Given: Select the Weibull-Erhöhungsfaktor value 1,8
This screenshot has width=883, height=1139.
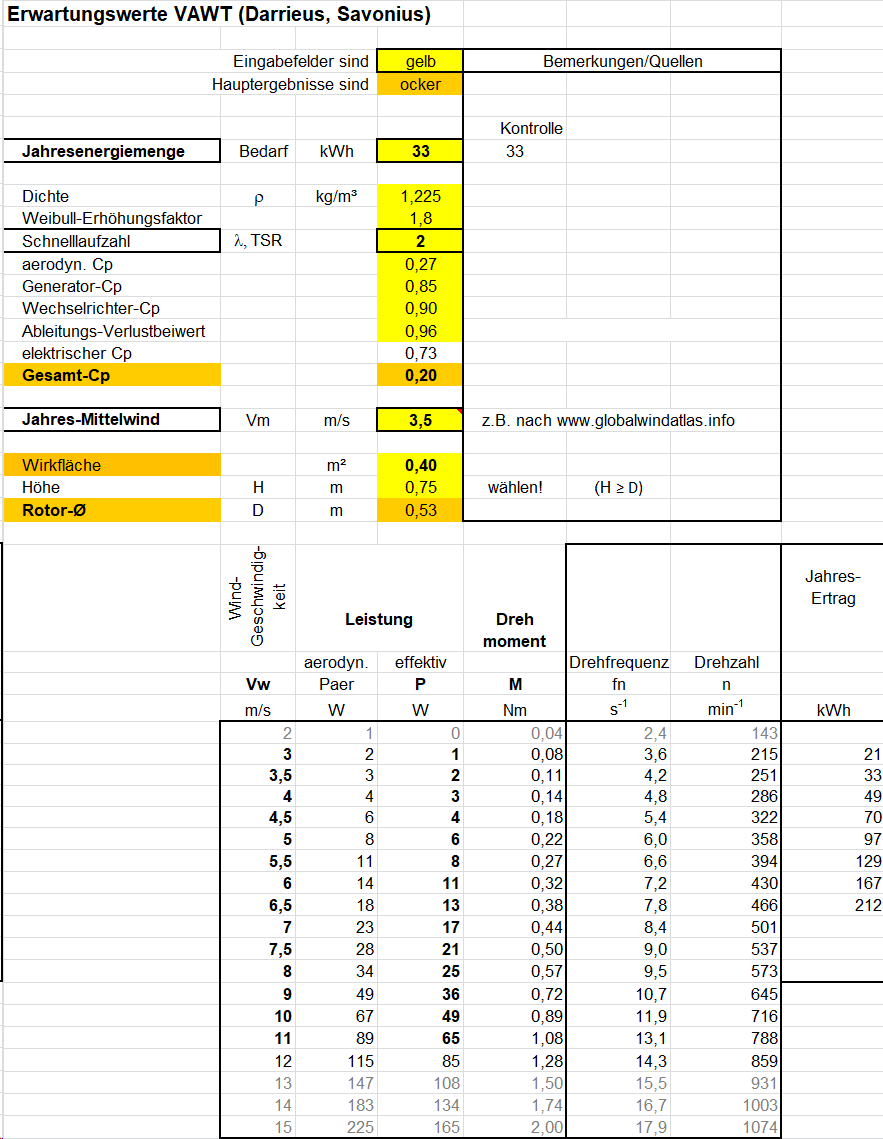Looking at the screenshot, I should pos(420,218).
